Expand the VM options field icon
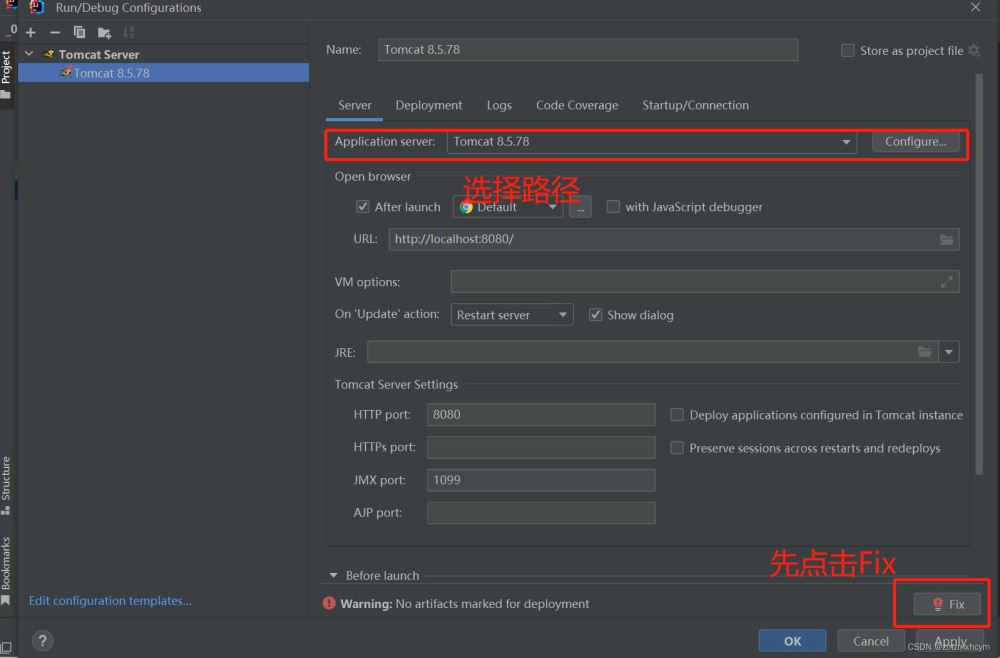 946,281
